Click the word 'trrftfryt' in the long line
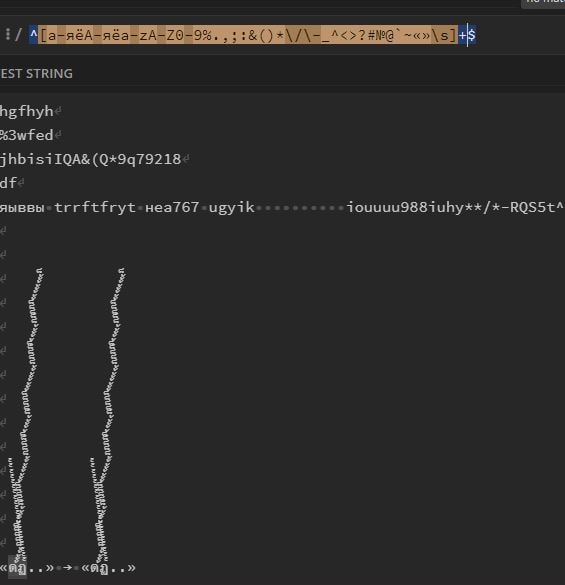Image resolution: width=565 pixels, height=585 pixels. click(95, 207)
